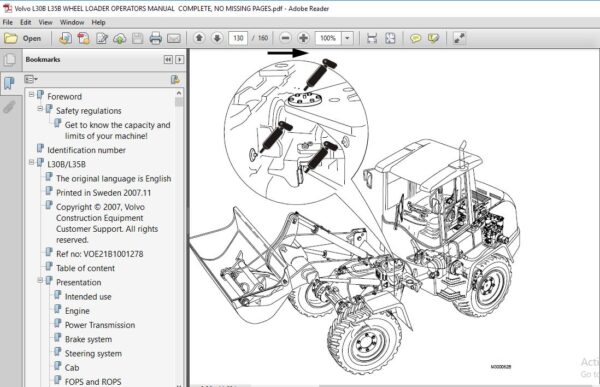Viewport: 600px width, 387px height.
Task: Click the page number field showing 130
Action: (x=238, y=38)
